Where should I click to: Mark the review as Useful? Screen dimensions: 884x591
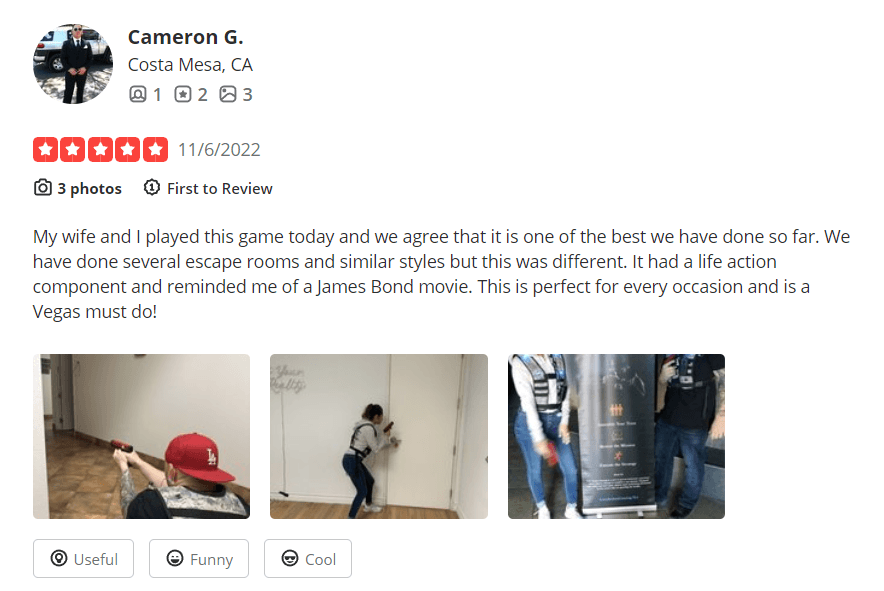(83, 559)
